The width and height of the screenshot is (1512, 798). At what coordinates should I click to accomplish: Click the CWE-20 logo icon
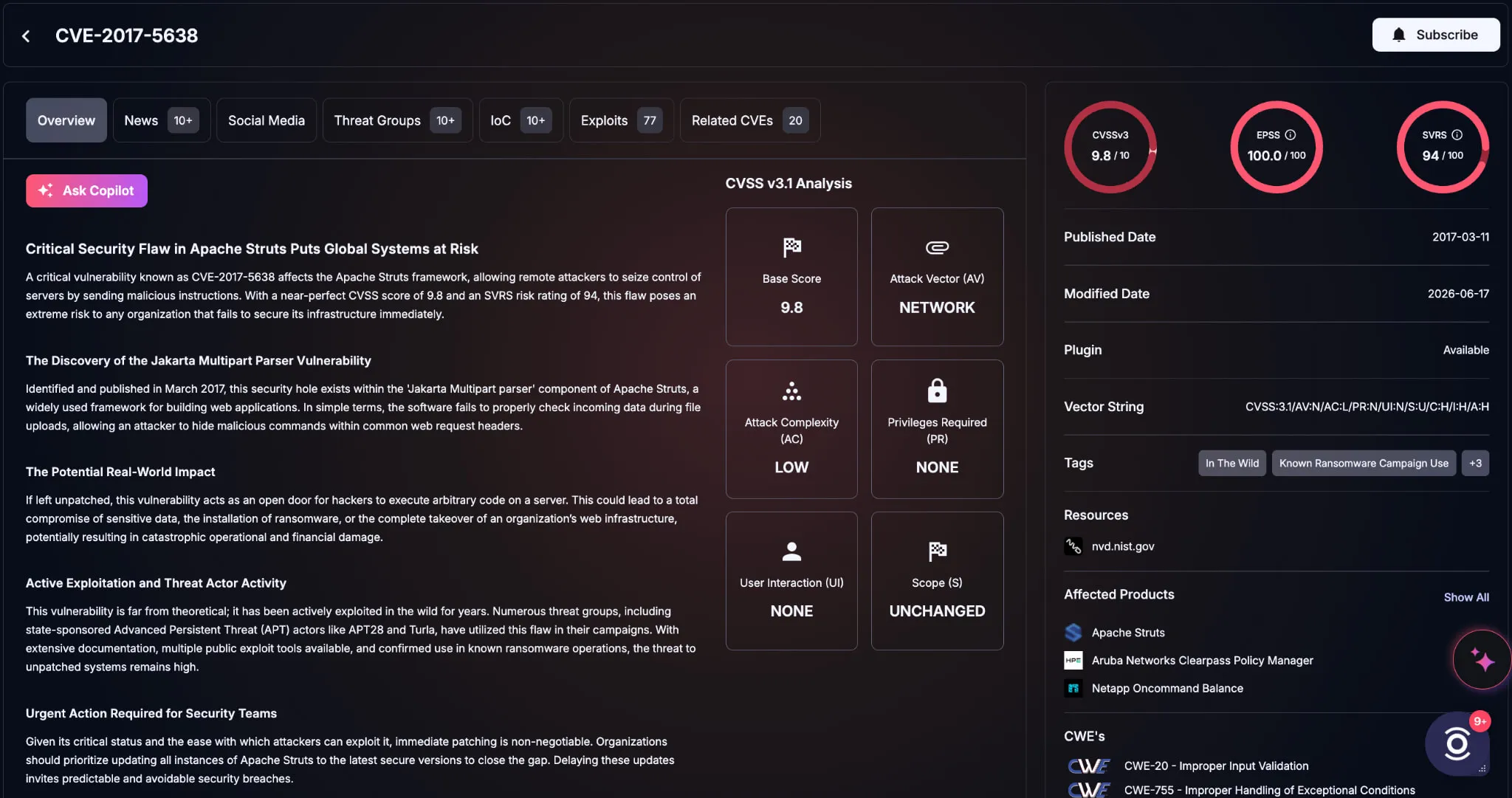[x=1089, y=766]
